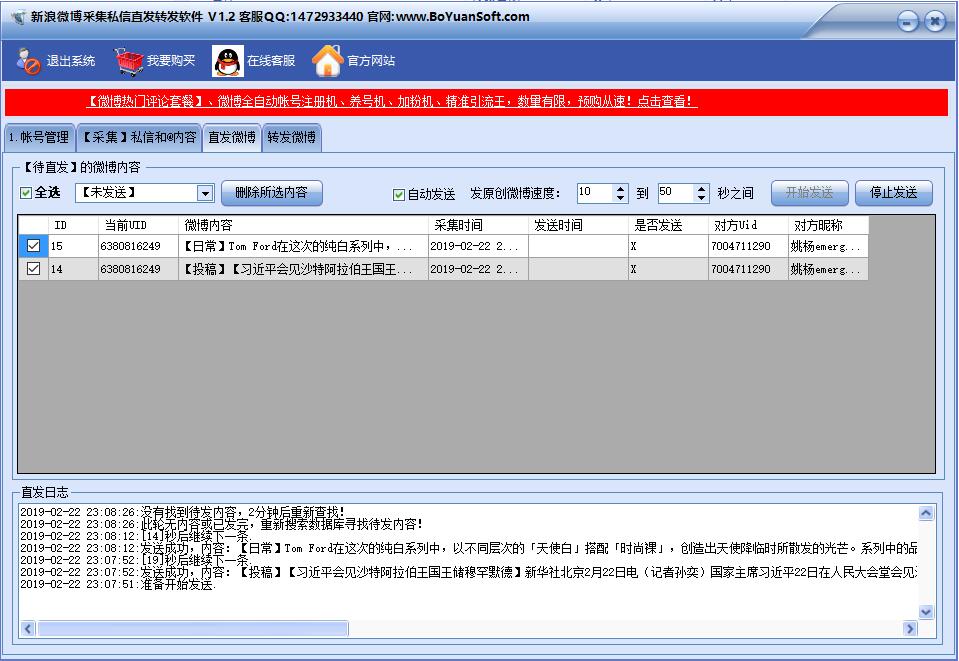Toggle the 全选 select-all checkbox
This screenshot has width=959, height=661.
pos(26,193)
